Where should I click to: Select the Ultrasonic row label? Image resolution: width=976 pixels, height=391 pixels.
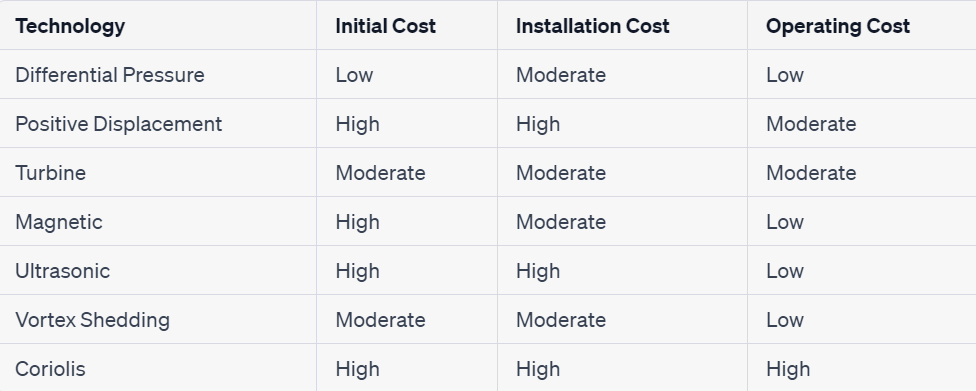[x=62, y=271]
